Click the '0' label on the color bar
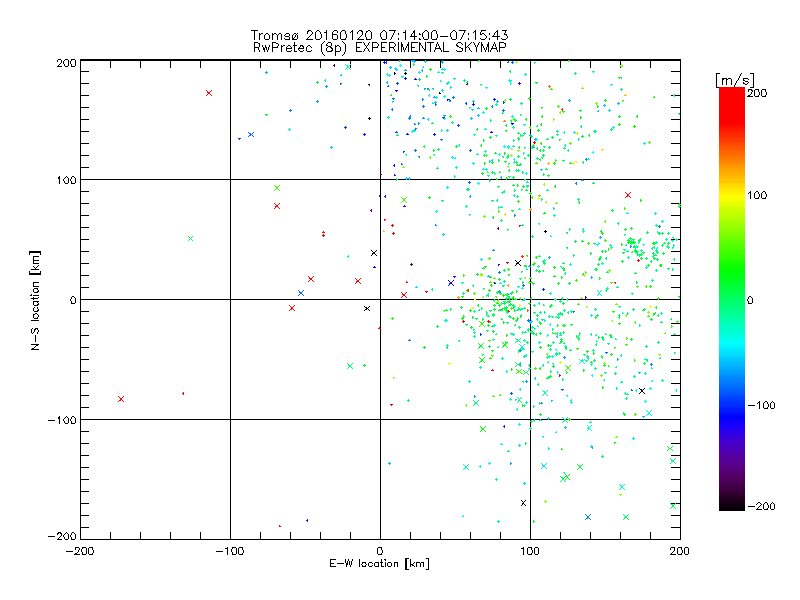The width and height of the screenshot is (800, 600). pos(750,301)
